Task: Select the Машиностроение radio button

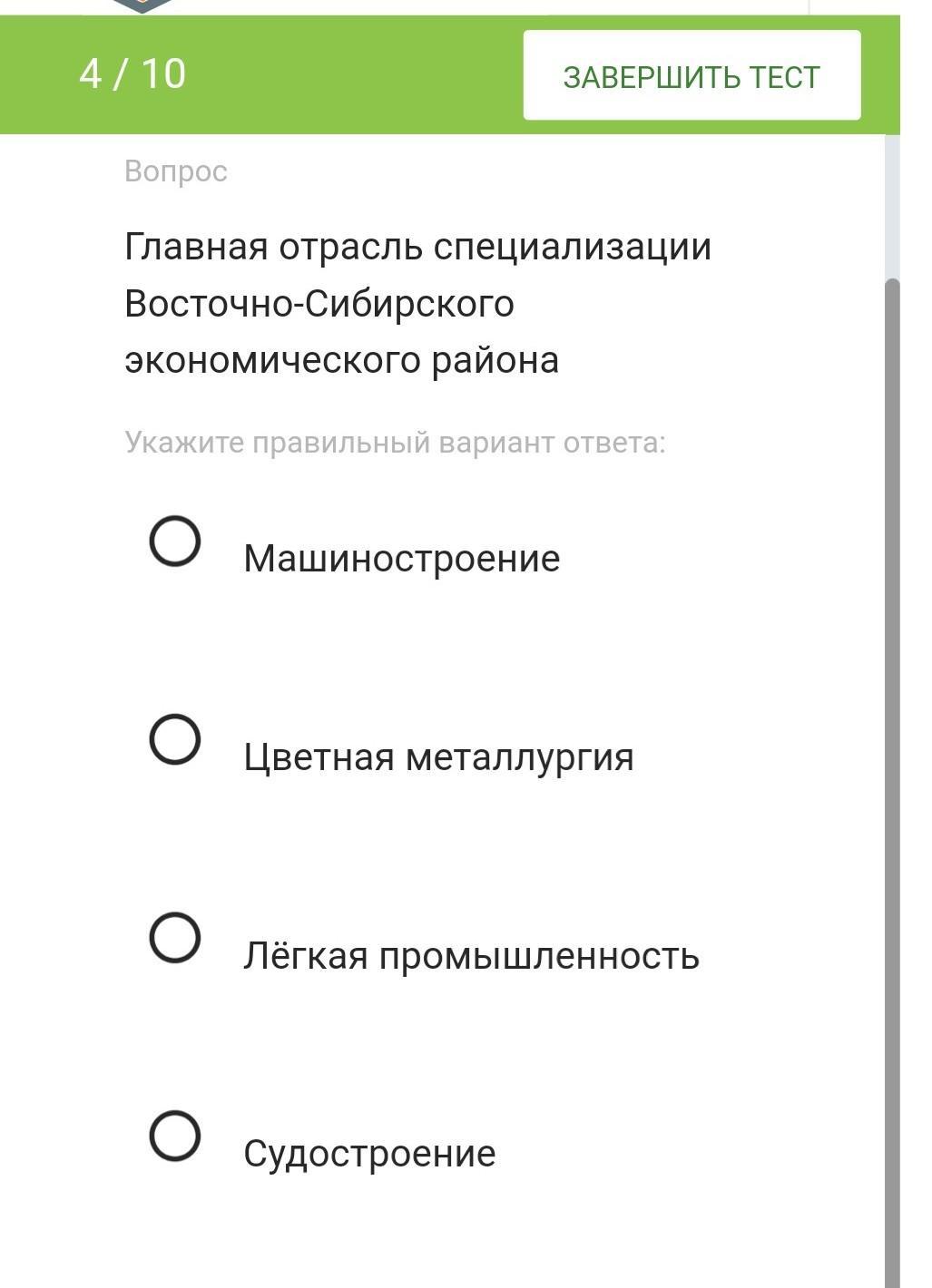Action: coord(175,542)
